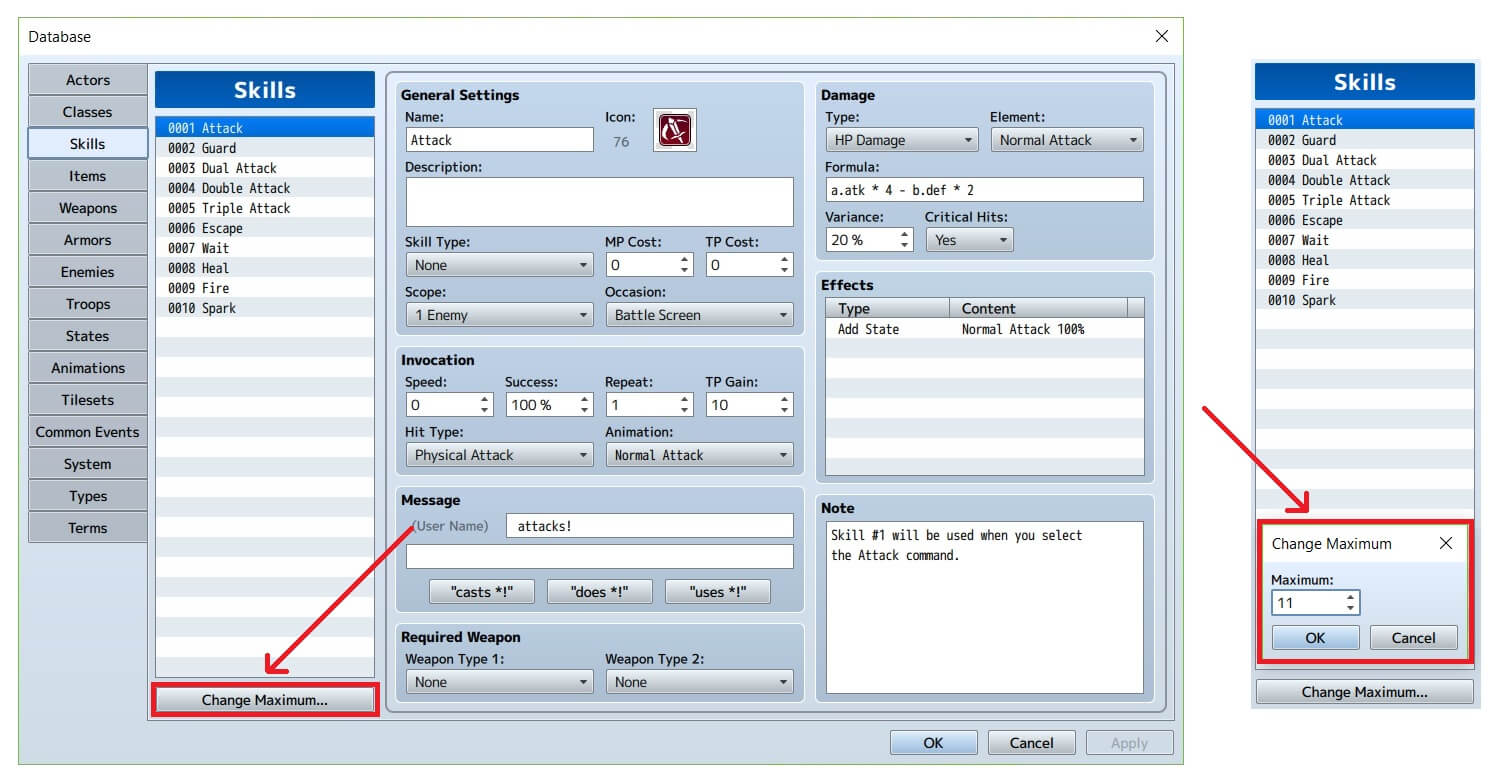
Task: Open the Armors tab
Action: coord(88,240)
